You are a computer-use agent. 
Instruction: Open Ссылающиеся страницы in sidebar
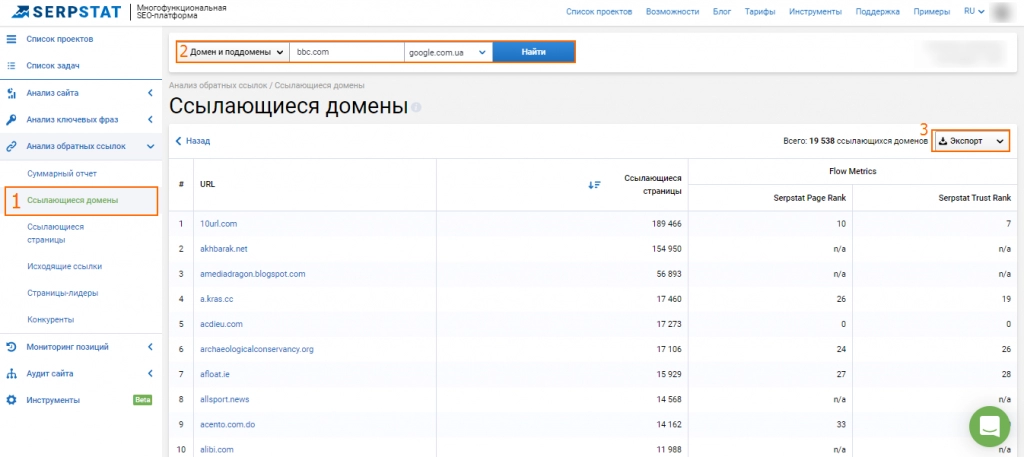[x=56, y=234]
